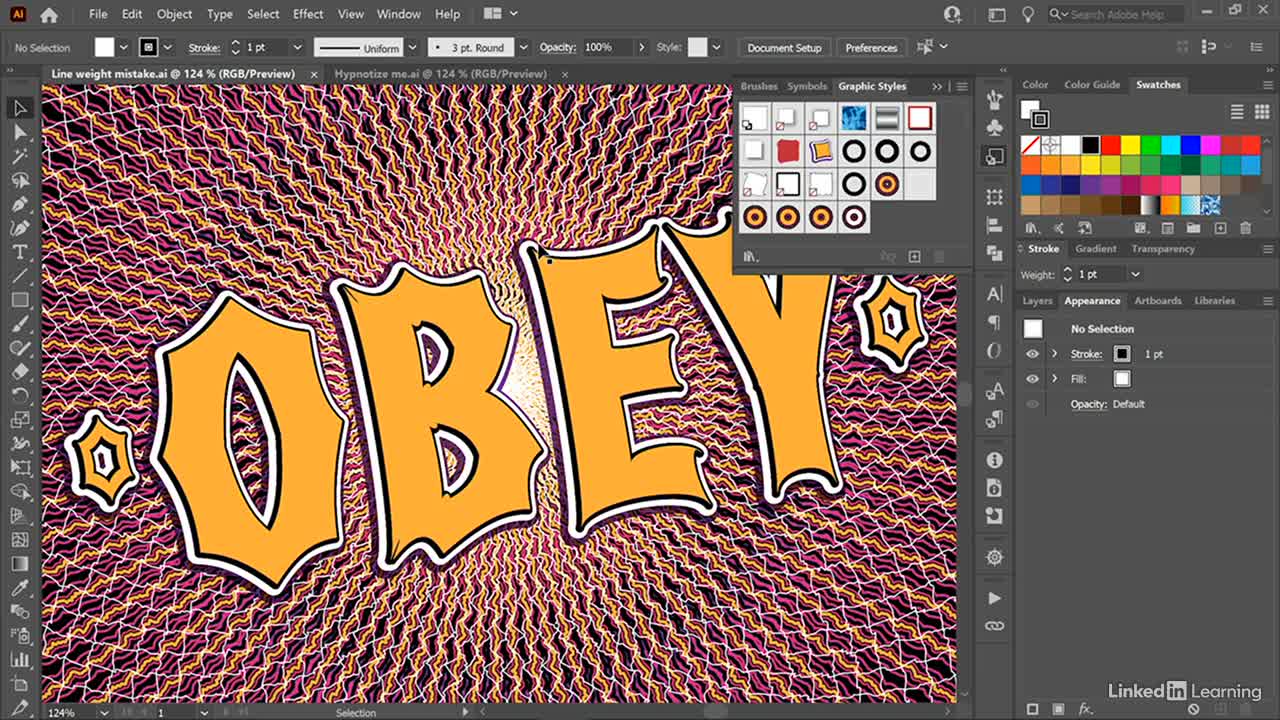
Task: Open the Align panel icon in dock
Action: point(994,225)
